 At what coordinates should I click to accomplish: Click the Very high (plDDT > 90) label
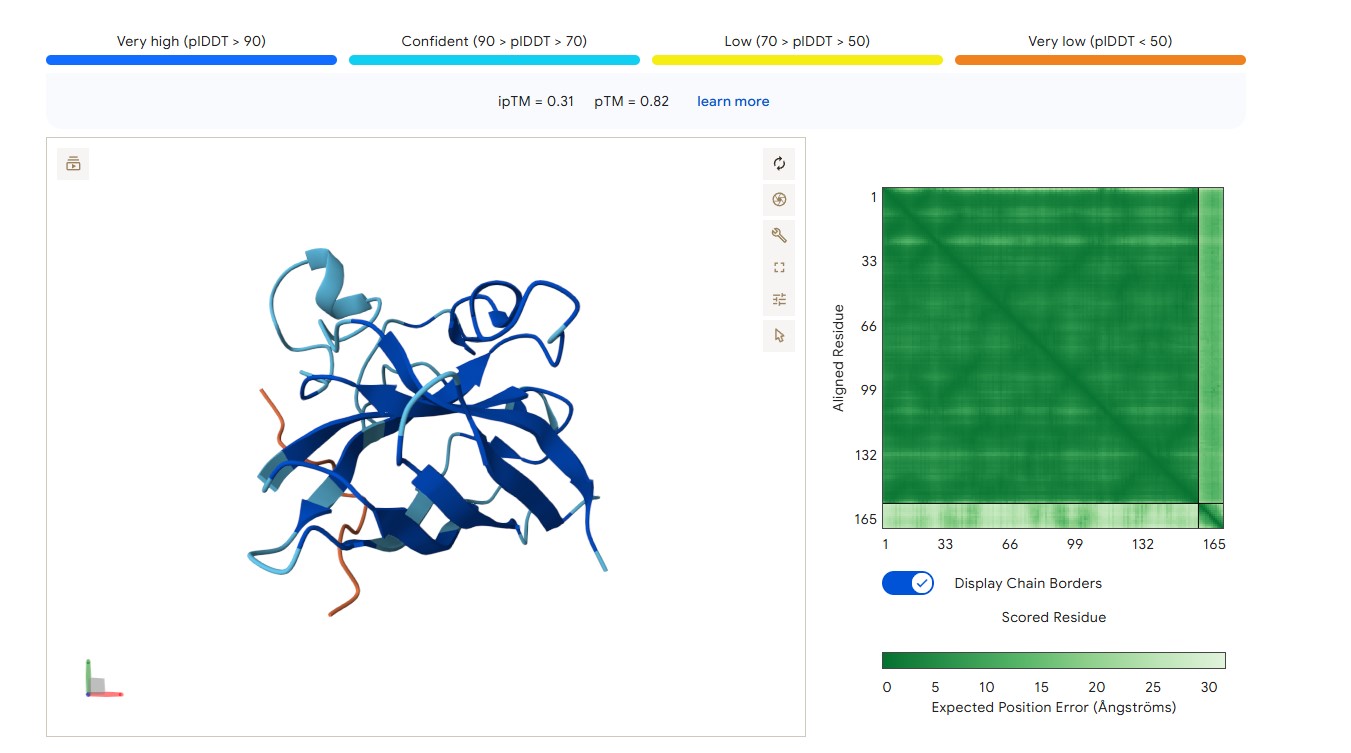191,41
